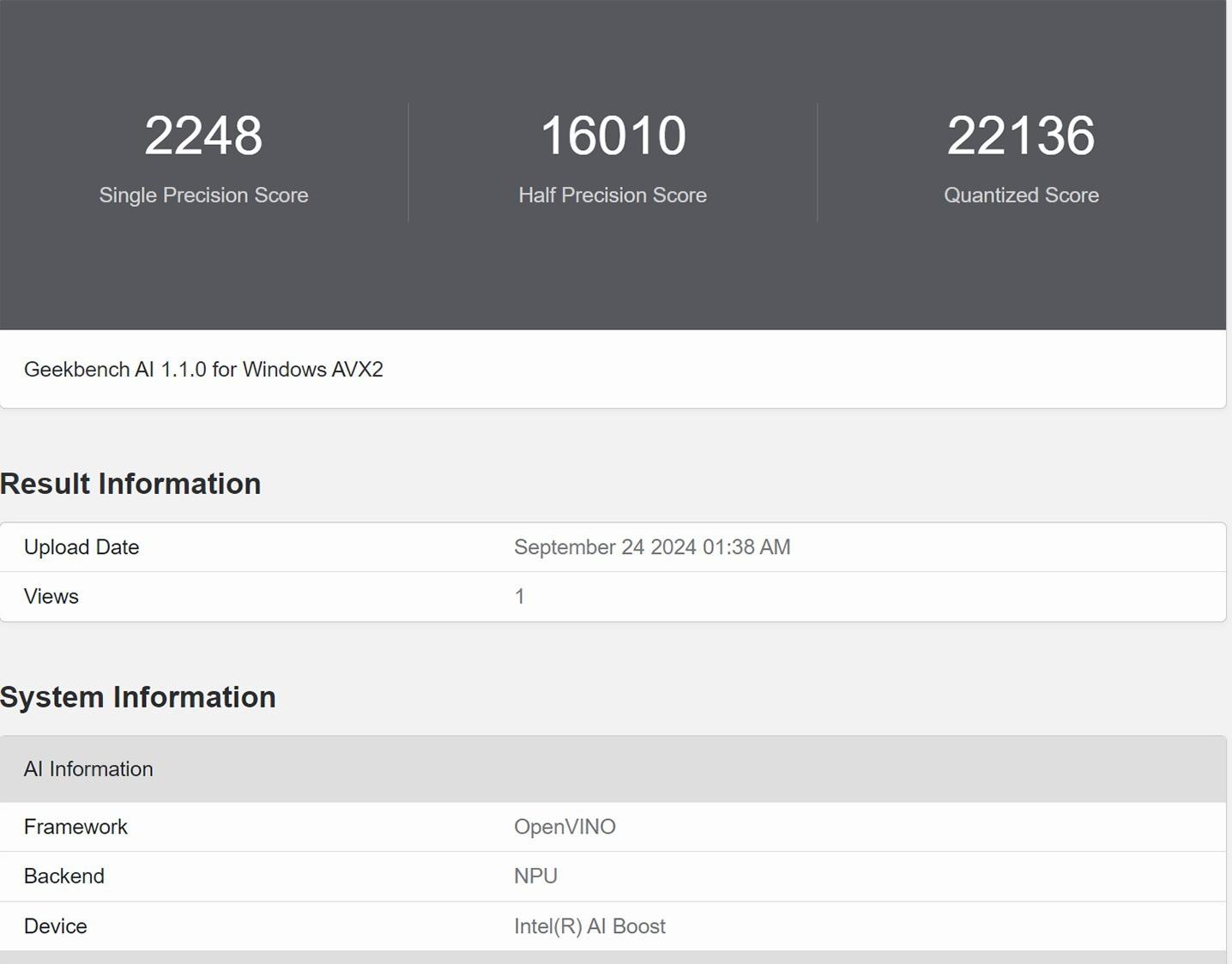
Task: Click the September 24 2024 upload date value
Action: [652, 547]
